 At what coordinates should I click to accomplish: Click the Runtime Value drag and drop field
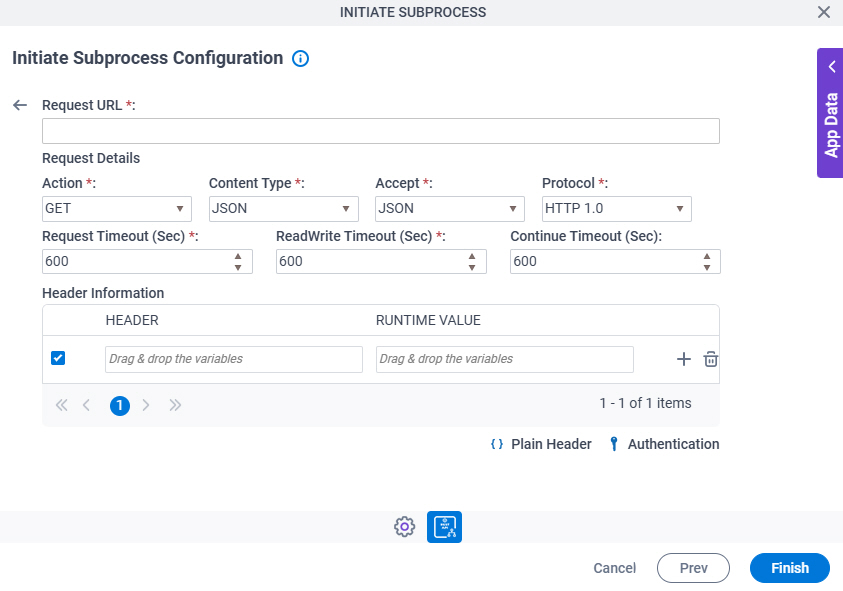click(504, 359)
